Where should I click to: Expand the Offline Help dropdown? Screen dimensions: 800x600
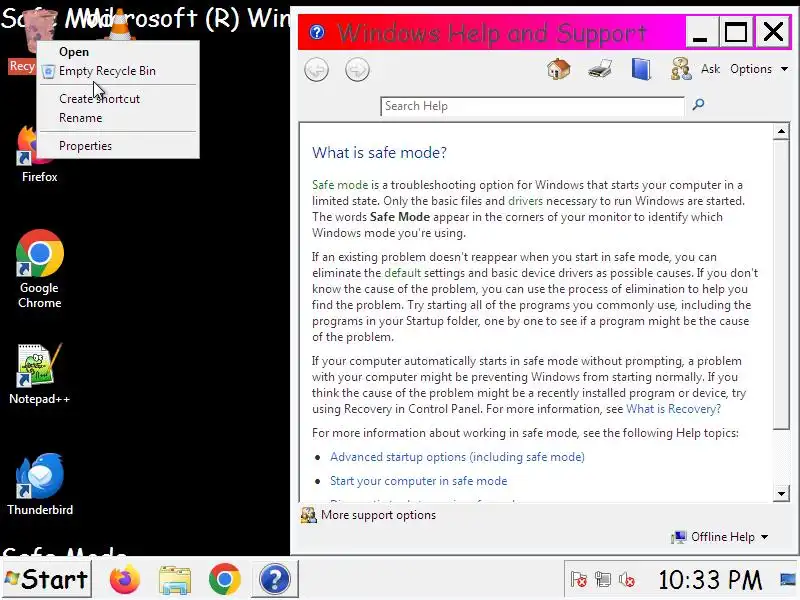pos(720,537)
